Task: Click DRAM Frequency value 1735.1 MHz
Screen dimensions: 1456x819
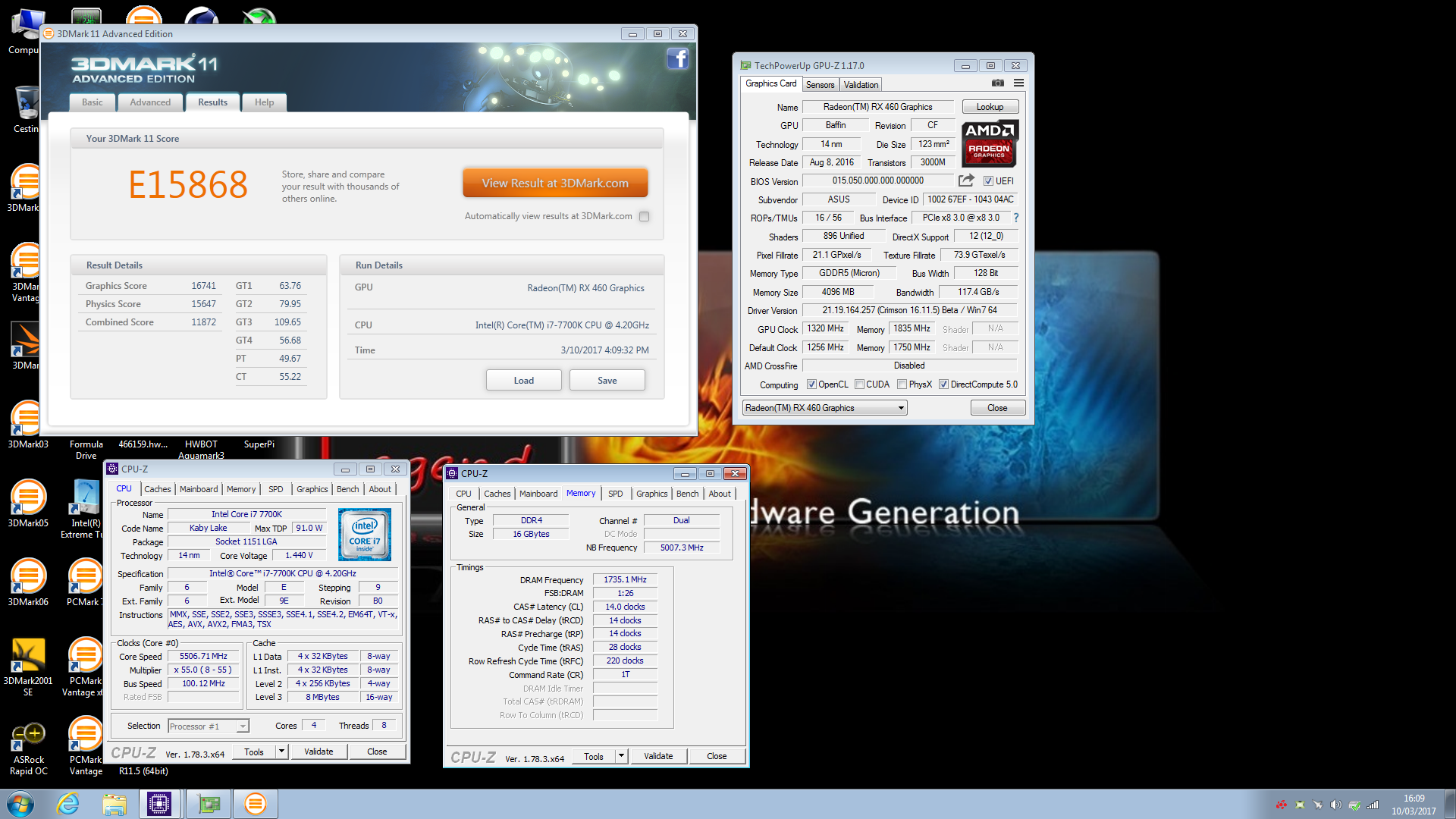Action: click(625, 579)
